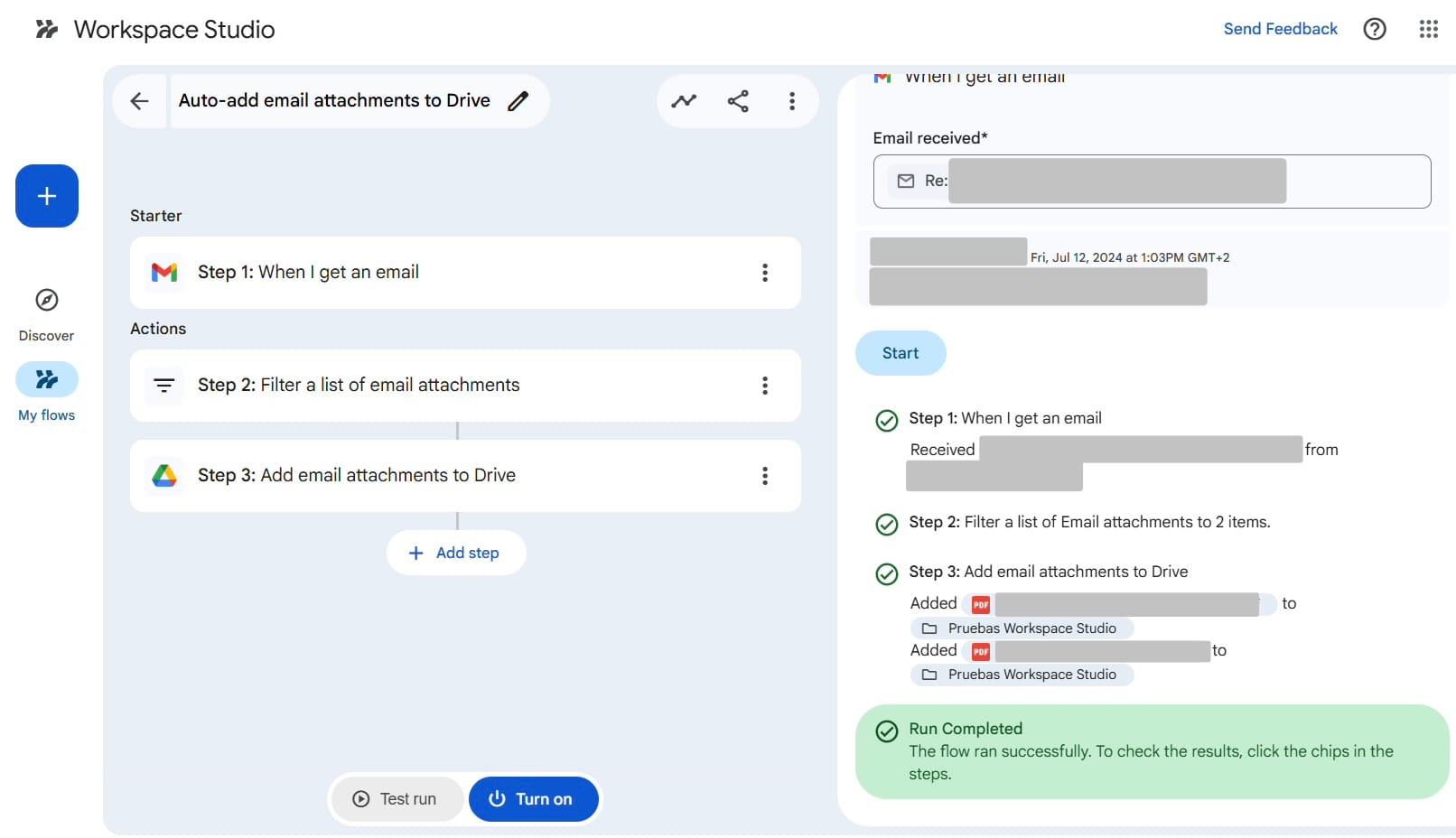Click the Start button
Viewport: 1456px width, 838px height.
(901, 353)
